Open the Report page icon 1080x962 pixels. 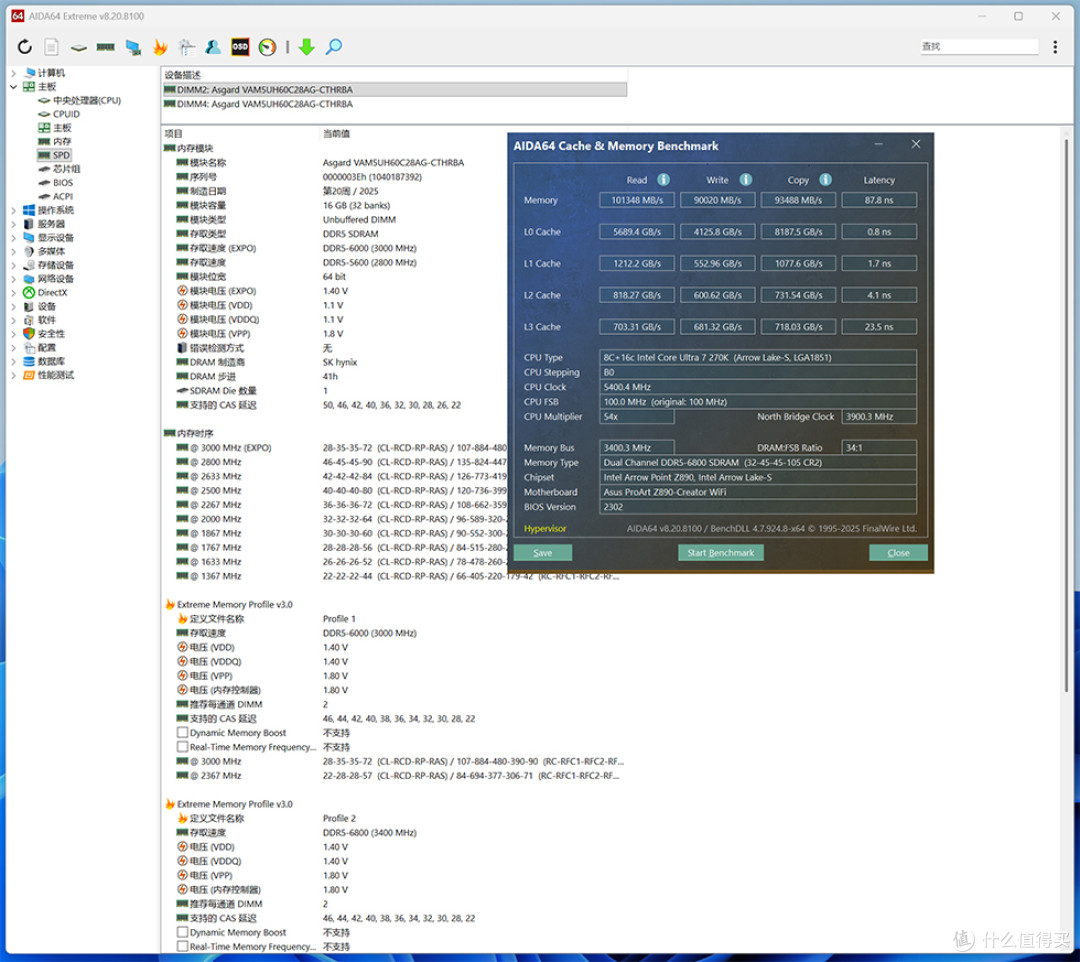pos(51,47)
